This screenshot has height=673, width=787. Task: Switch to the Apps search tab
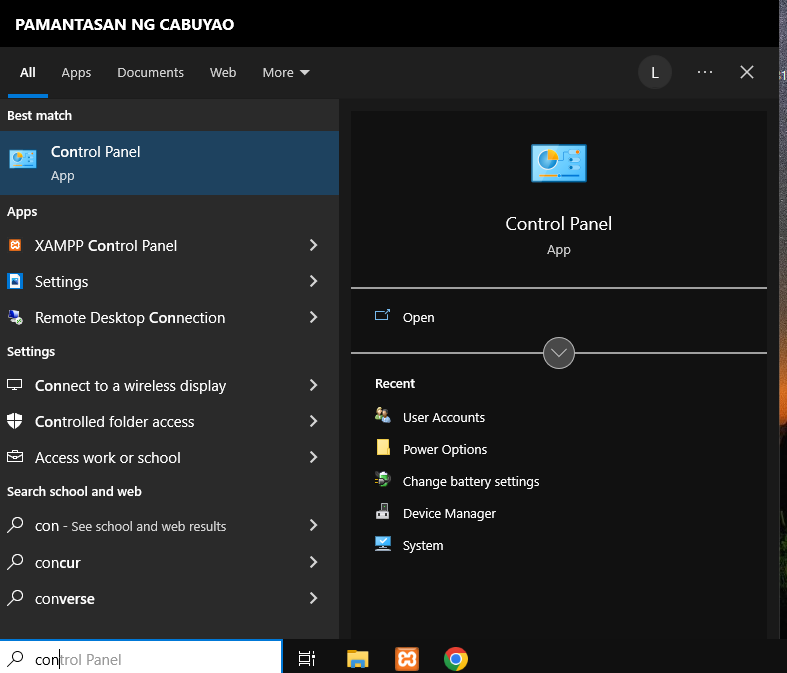(x=76, y=73)
